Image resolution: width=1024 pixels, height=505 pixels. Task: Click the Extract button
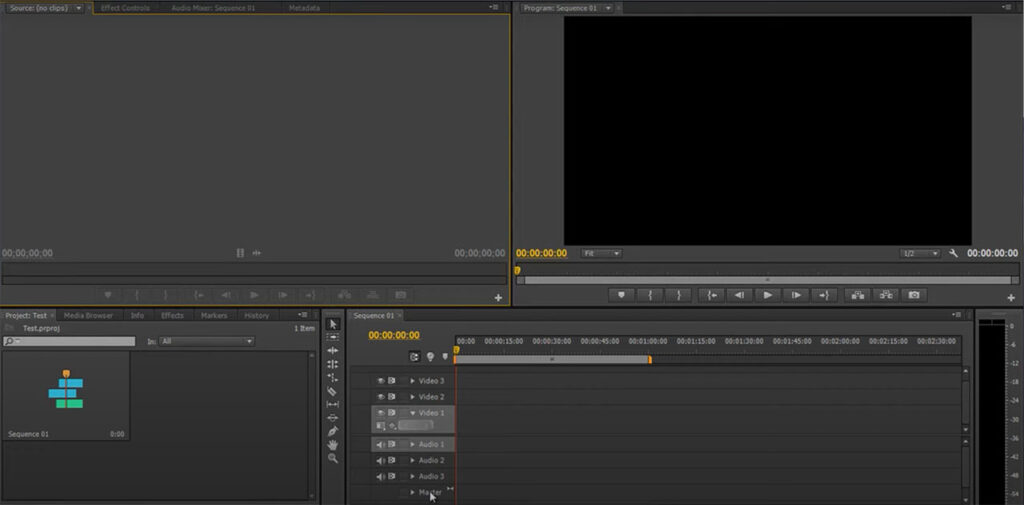[x=886, y=295]
